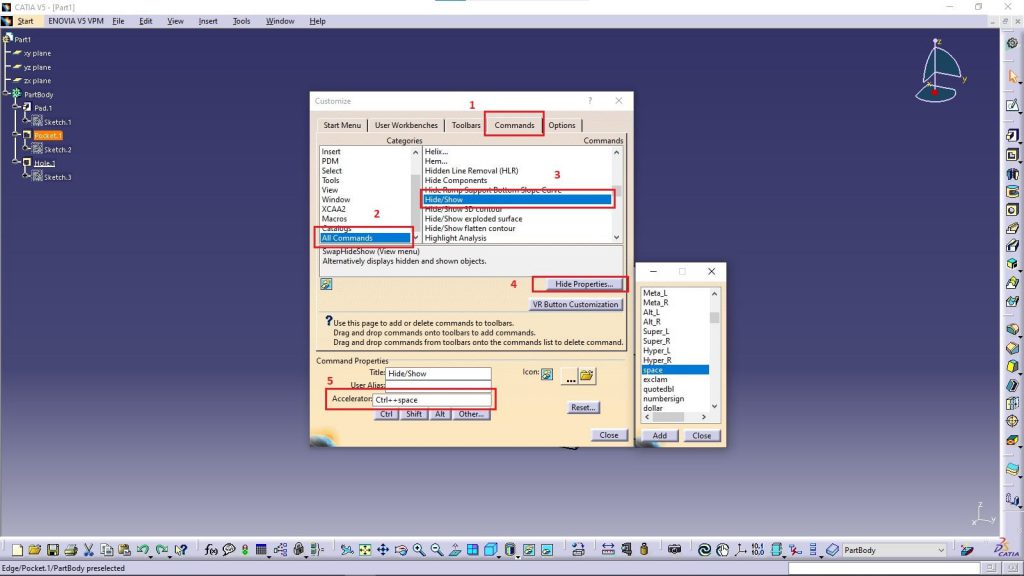
Task: Click the Accelerator input field
Action: tap(432, 400)
